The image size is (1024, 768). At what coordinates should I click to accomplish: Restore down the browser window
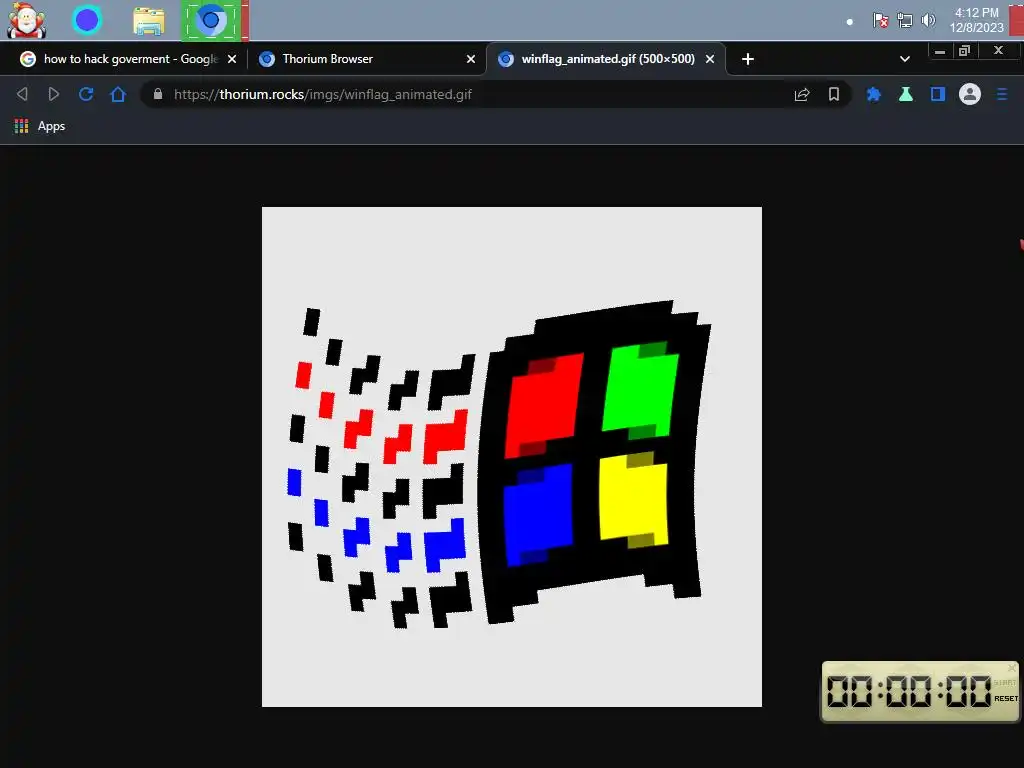pyautogui.click(x=965, y=51)
